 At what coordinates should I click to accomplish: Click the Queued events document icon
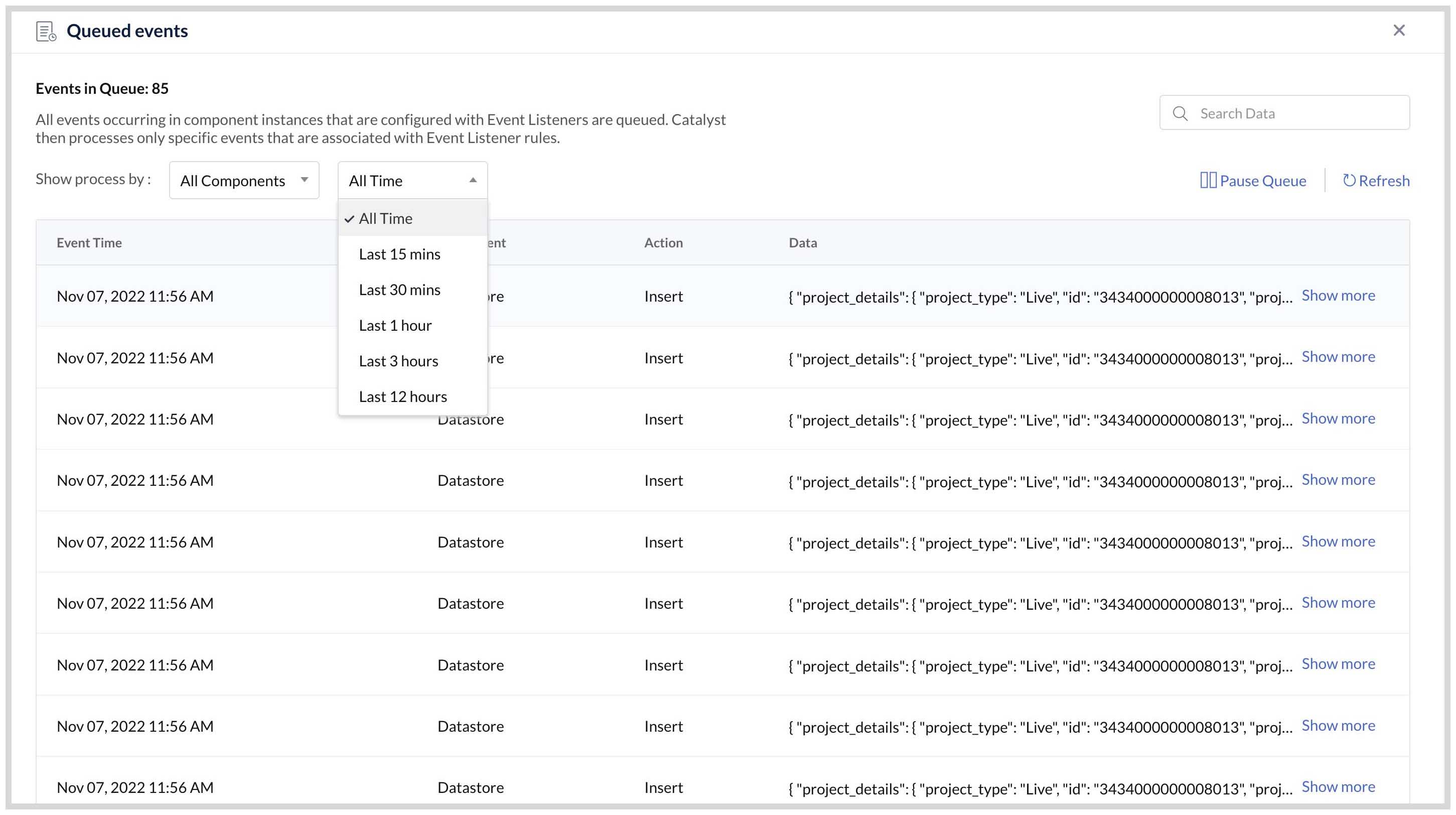(45, 32)
